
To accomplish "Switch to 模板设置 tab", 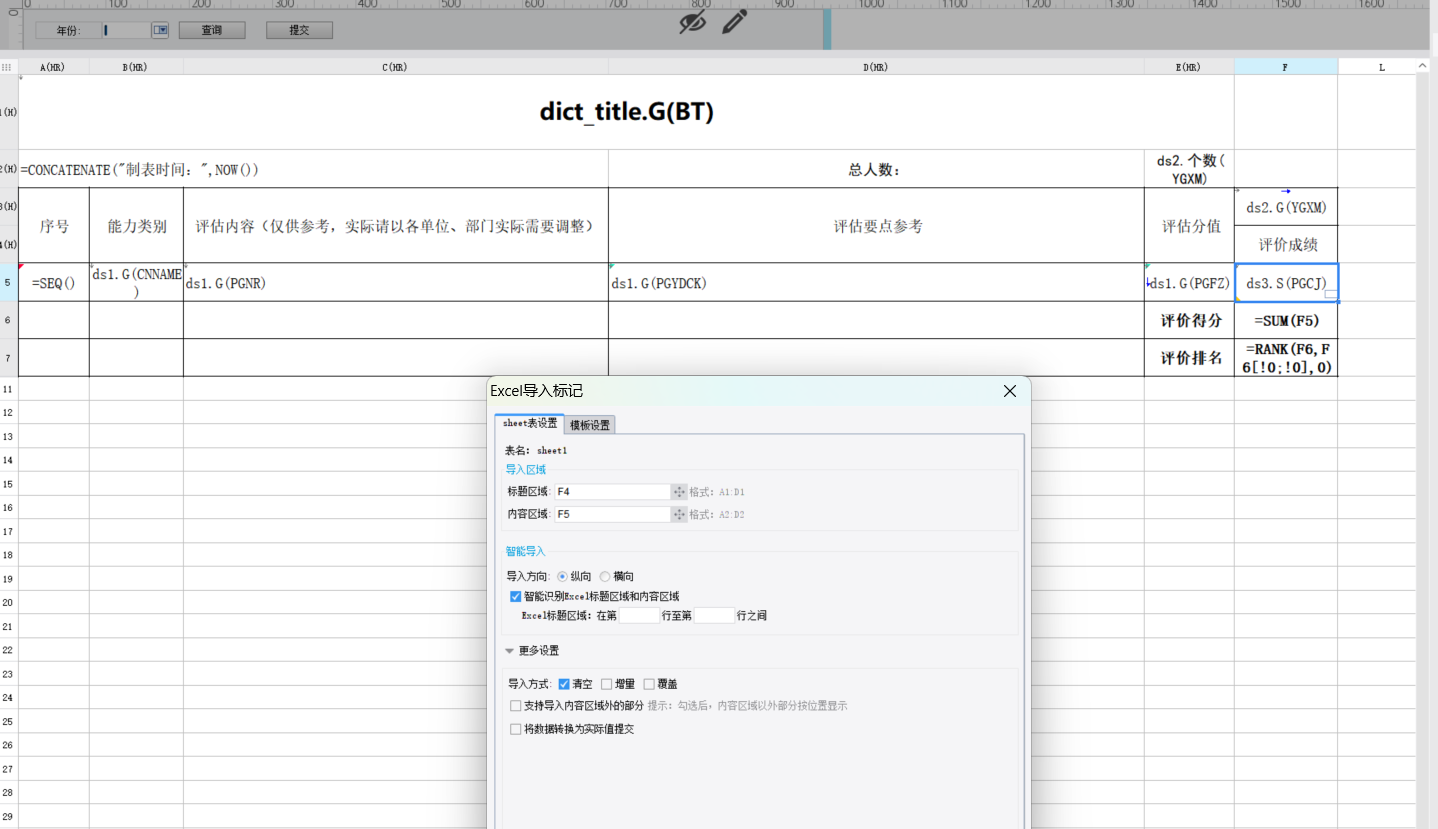I will click(x=590, y=425).
